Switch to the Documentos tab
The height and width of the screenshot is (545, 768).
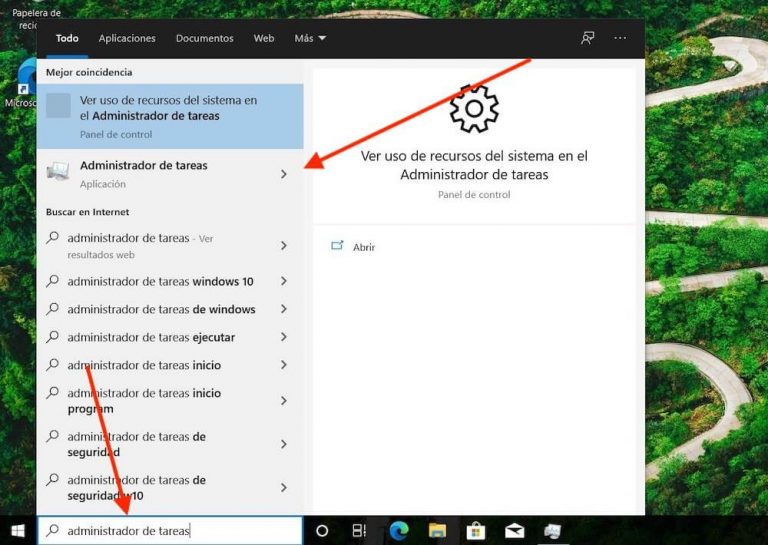pyautogui.click(x=205, y=38)
